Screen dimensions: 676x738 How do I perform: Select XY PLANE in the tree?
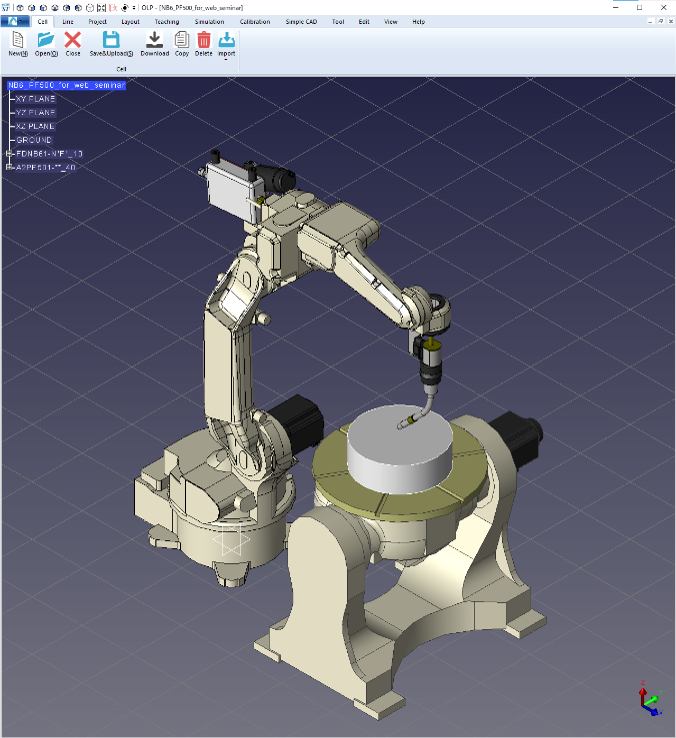[35, 99]
